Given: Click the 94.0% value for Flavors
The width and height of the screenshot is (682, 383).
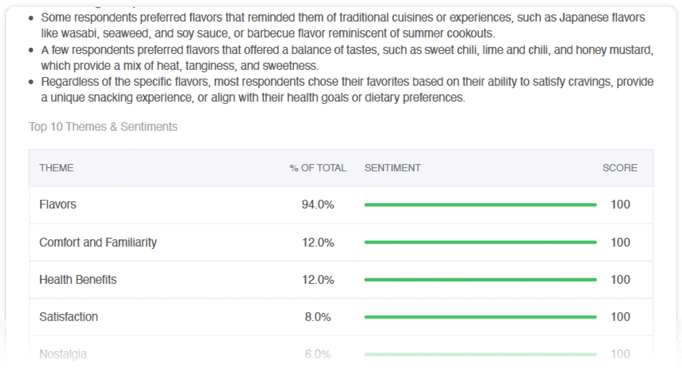Looking at the screenshot, I should (x=318, y=205).
